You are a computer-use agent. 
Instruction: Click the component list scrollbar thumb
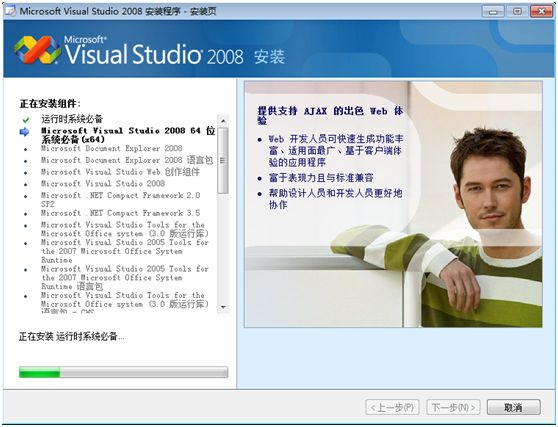click(x=223, y=160)
